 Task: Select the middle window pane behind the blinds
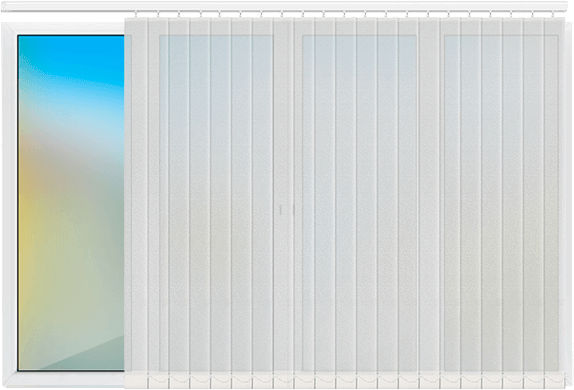[359, 203]
